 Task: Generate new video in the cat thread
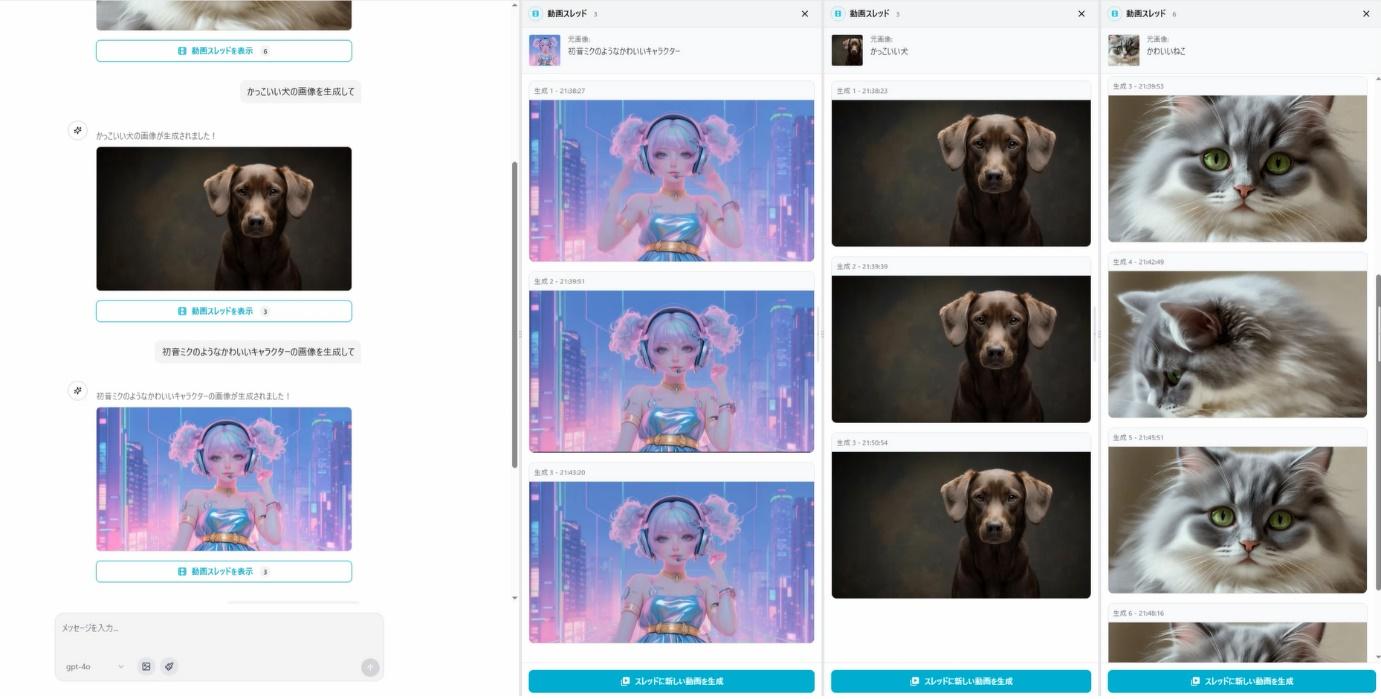[x=1239, y=681]
